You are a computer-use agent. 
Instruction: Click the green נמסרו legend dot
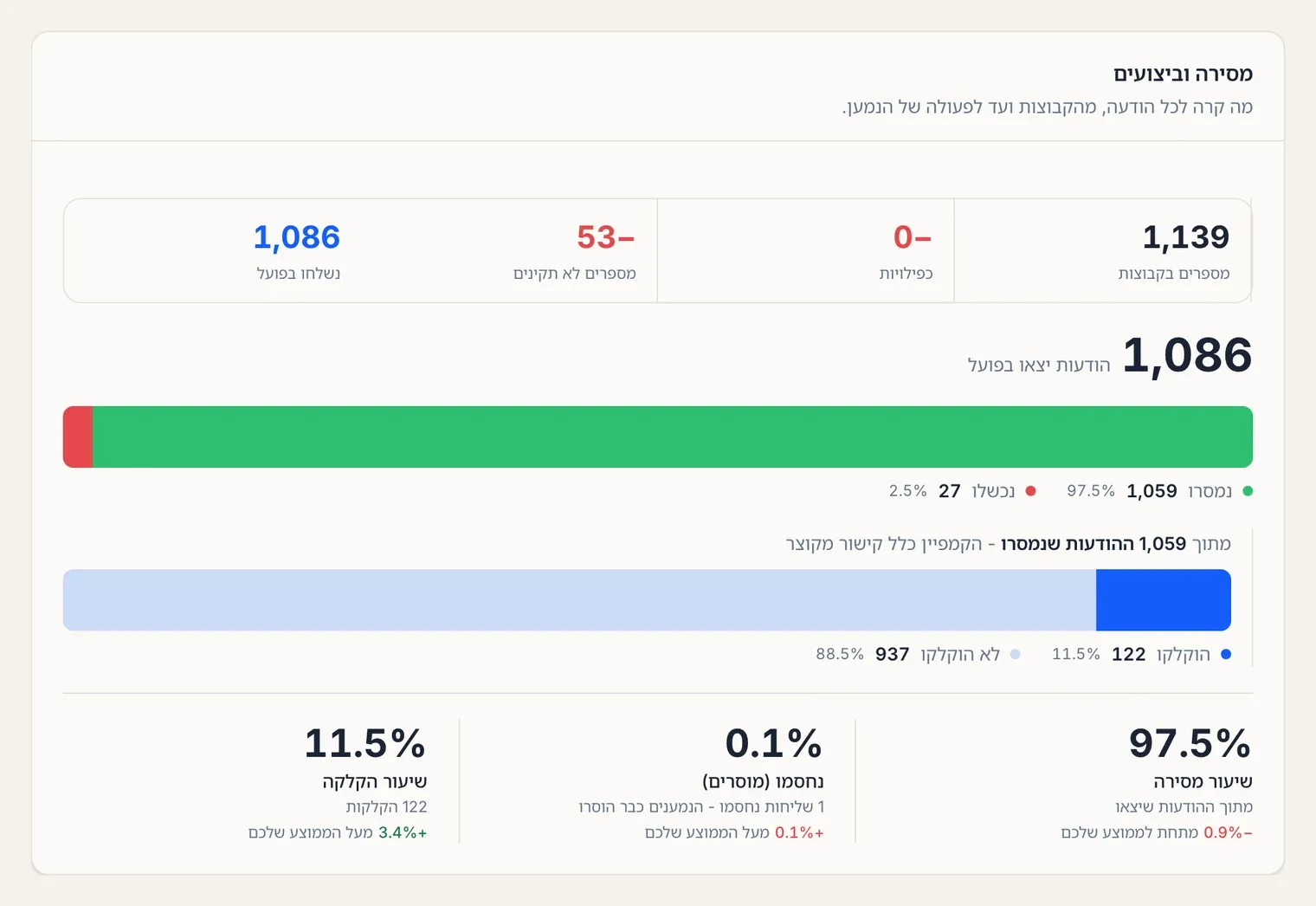[1248, 491]
